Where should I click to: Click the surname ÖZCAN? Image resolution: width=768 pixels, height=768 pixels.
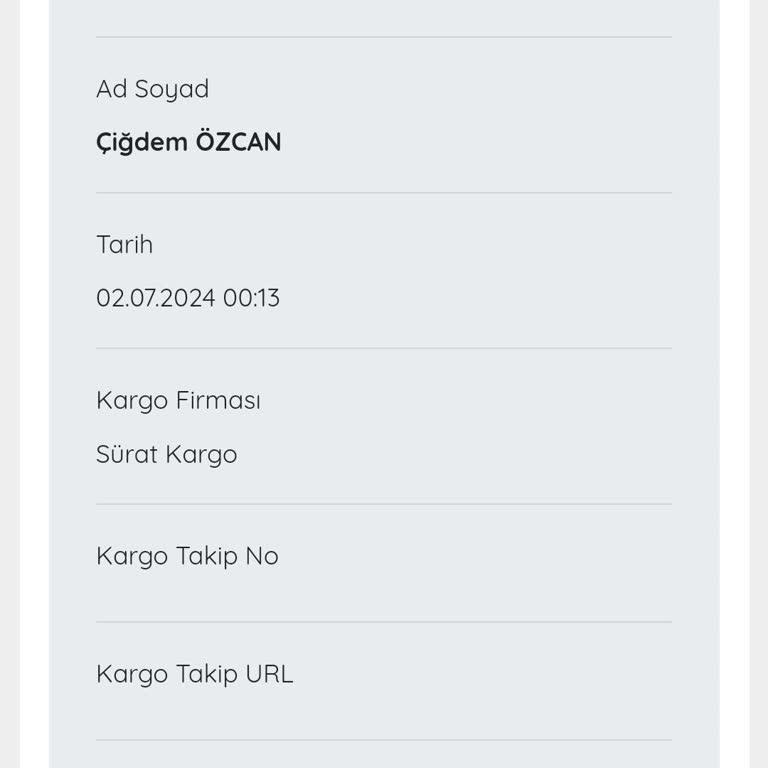coord(238,142)
